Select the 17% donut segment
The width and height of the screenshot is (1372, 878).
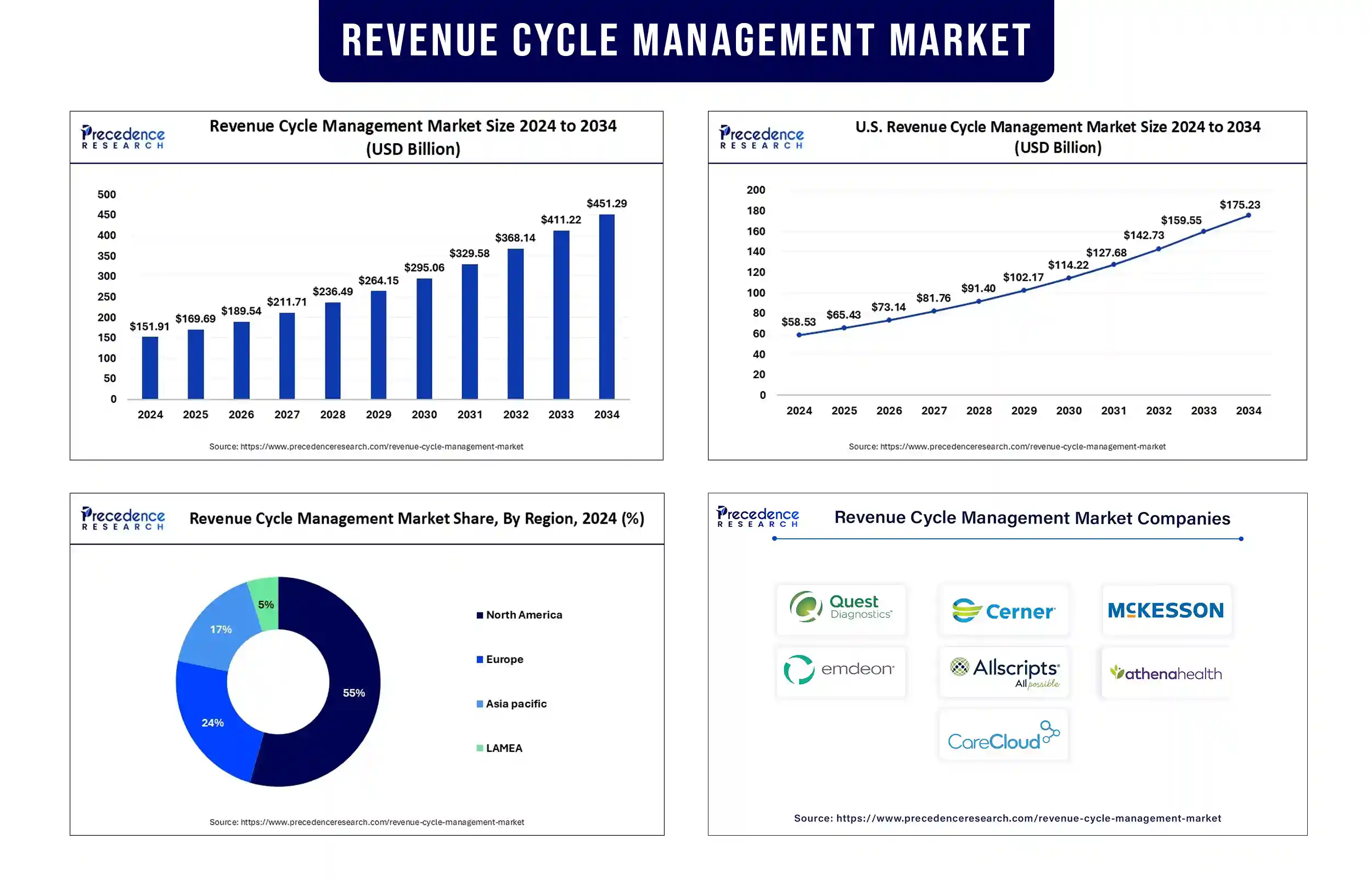point(221,629)
